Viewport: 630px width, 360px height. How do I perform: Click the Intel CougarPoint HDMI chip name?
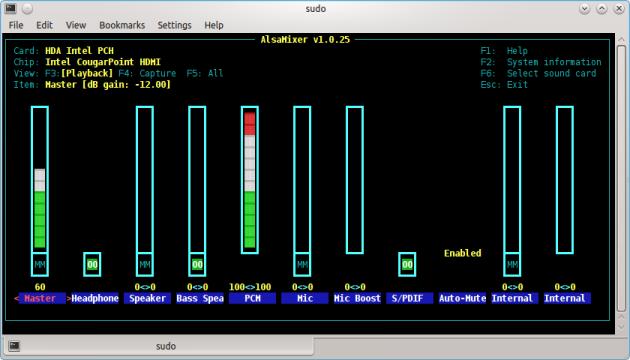103,62
